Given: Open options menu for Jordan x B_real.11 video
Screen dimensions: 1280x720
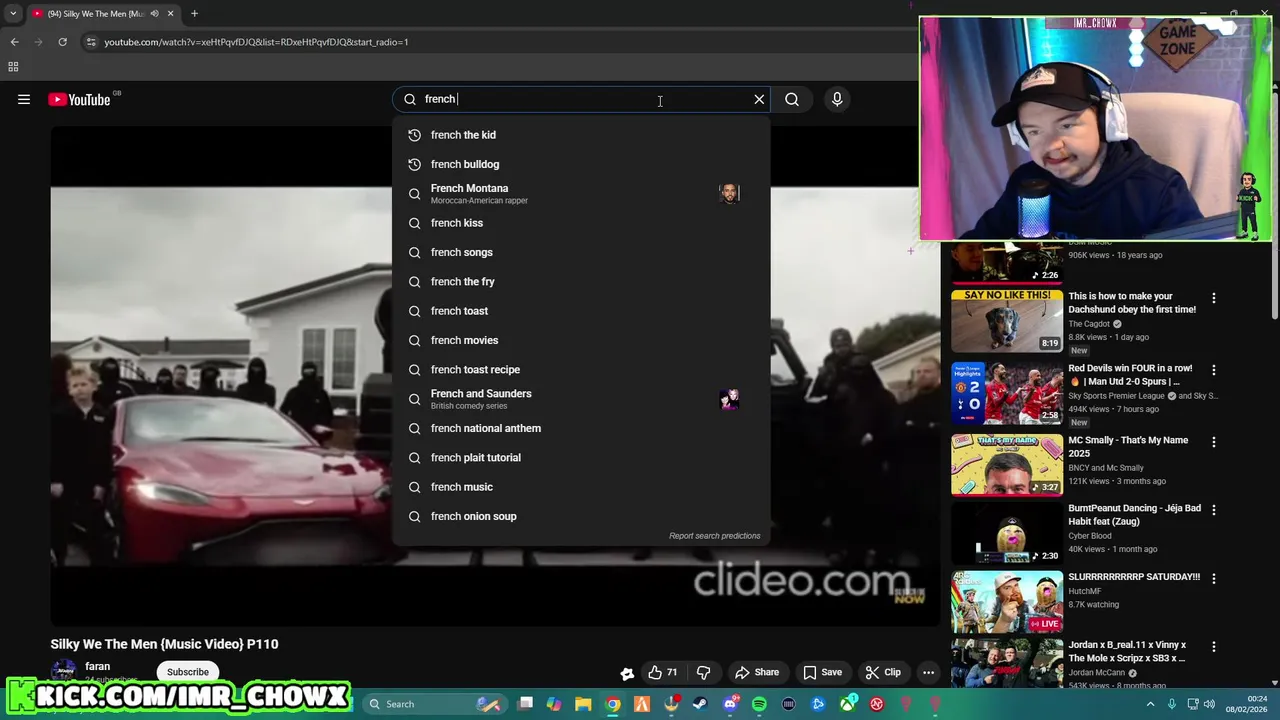Looking at the screenshot, I should tap(1214, 646).
